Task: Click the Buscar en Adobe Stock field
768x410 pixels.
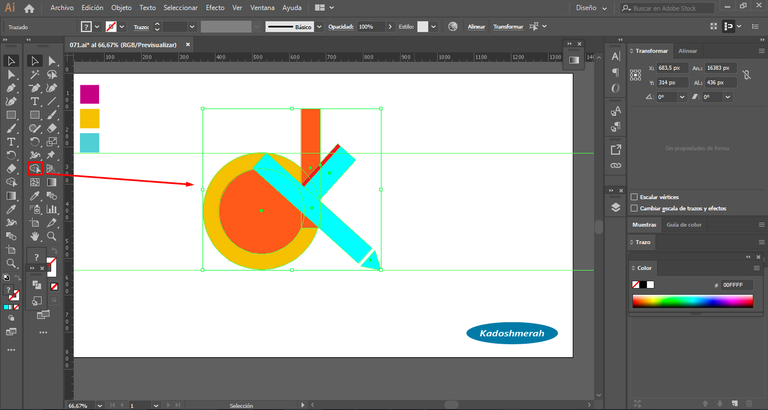Action: tap(667, 8)
